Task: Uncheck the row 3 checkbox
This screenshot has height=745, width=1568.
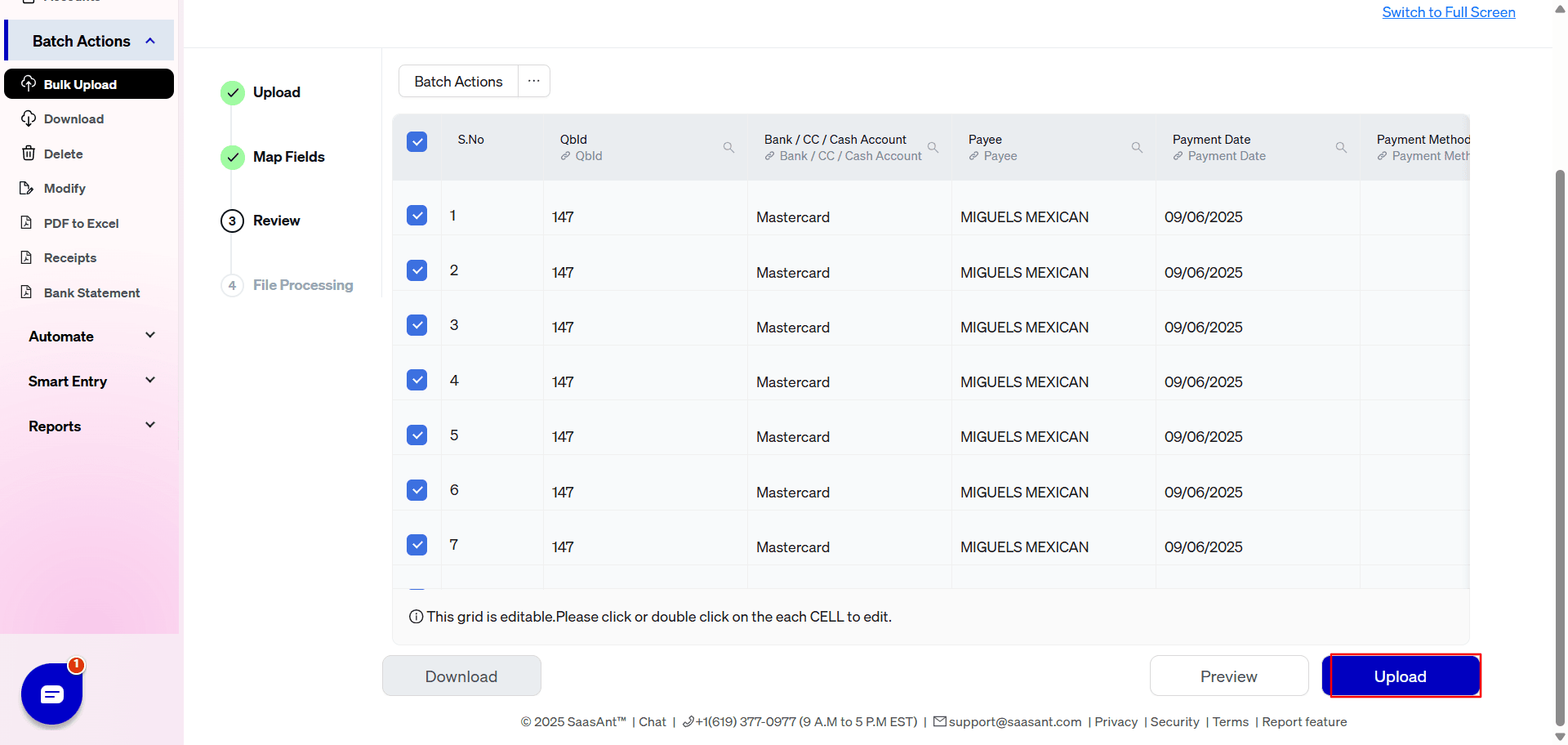Action: click(417, 325)
